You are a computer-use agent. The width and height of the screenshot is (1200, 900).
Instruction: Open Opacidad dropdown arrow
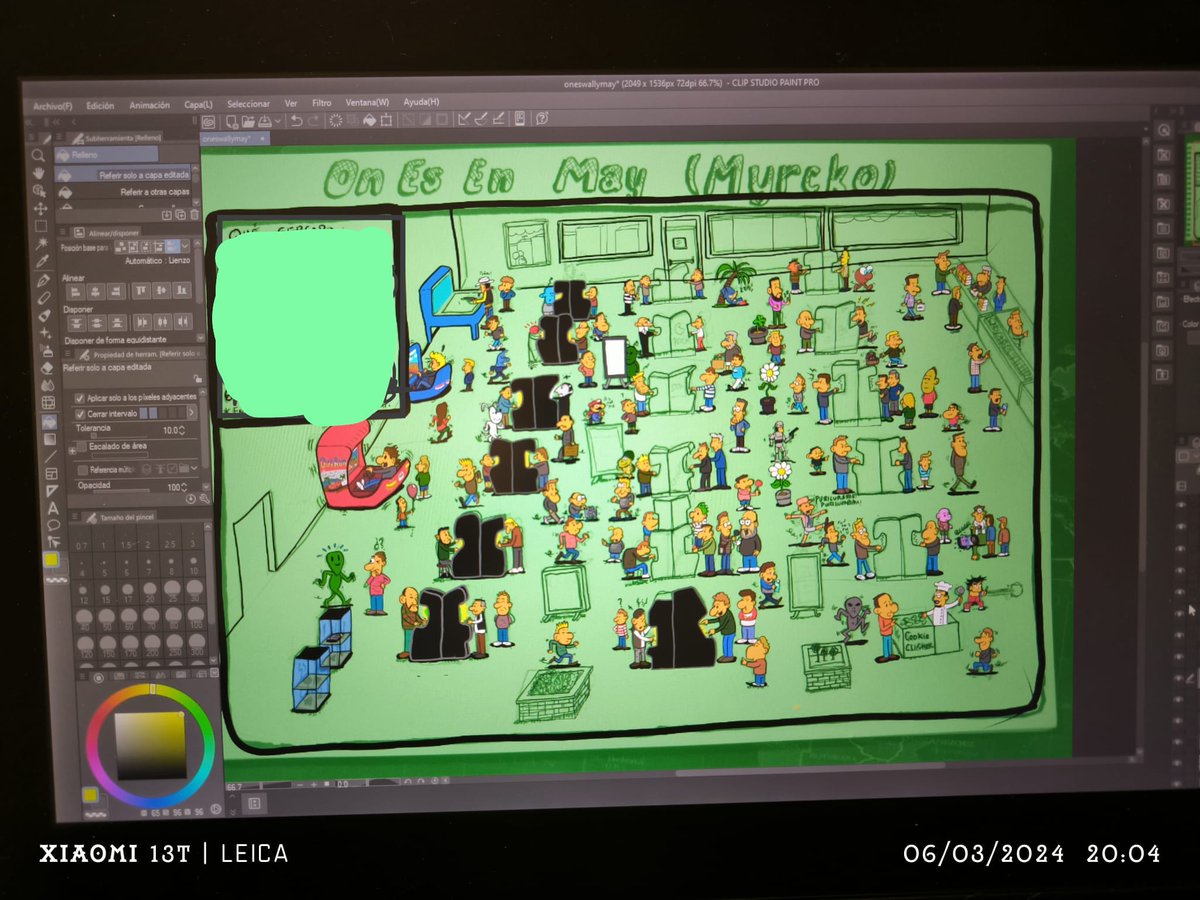click(184, 488)
